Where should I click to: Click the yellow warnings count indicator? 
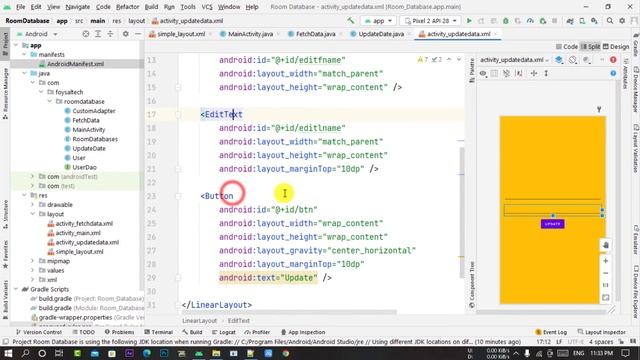point(422,60)
